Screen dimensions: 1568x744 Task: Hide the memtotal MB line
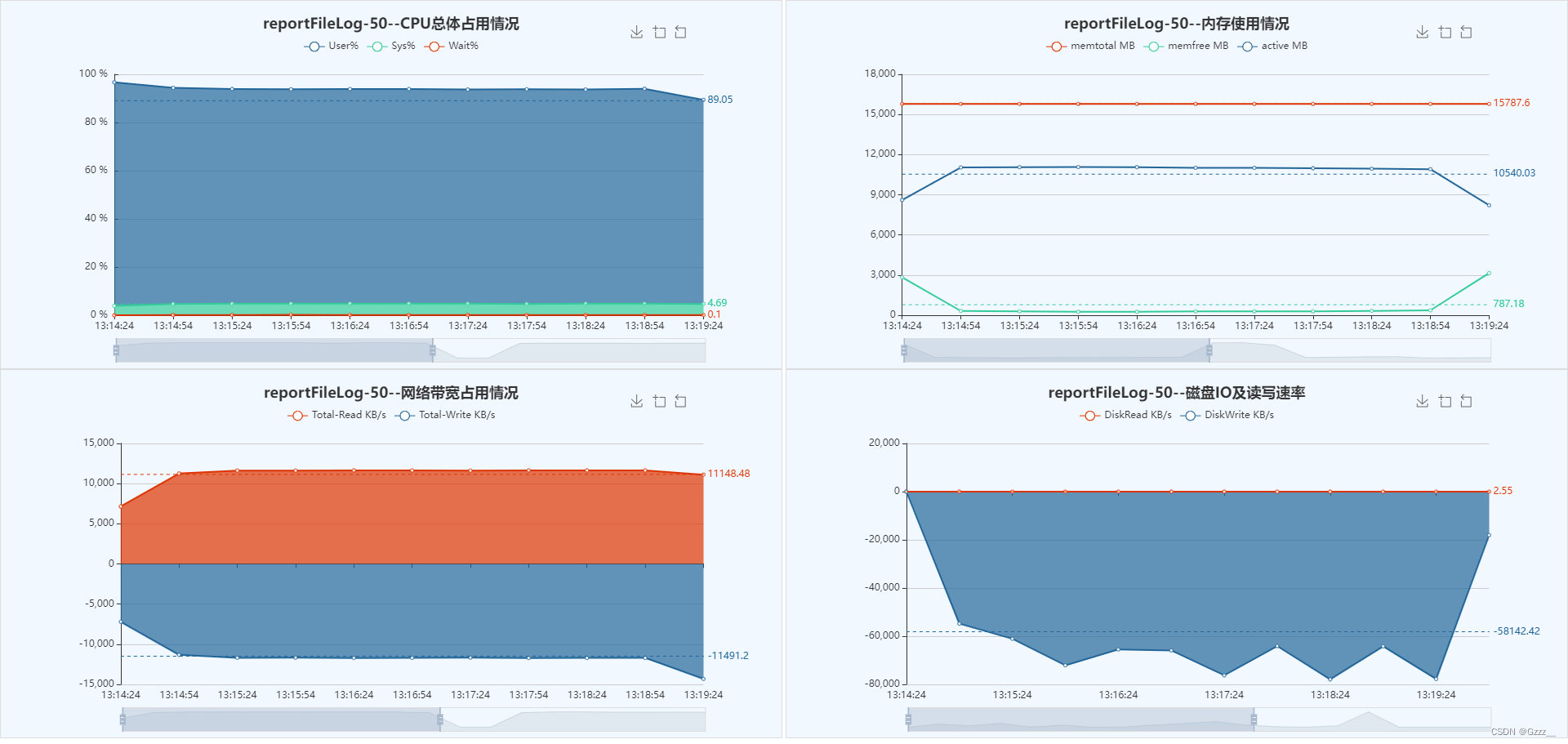pyautogui.click(x=1090, y=46)
